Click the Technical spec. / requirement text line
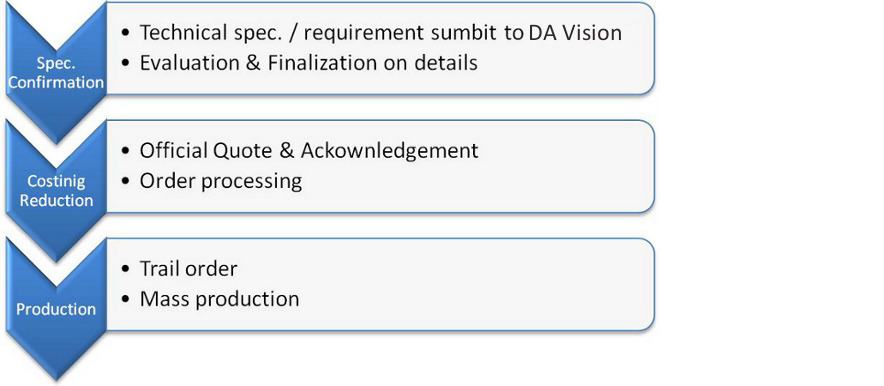884x386 pixels. (381, 33)
